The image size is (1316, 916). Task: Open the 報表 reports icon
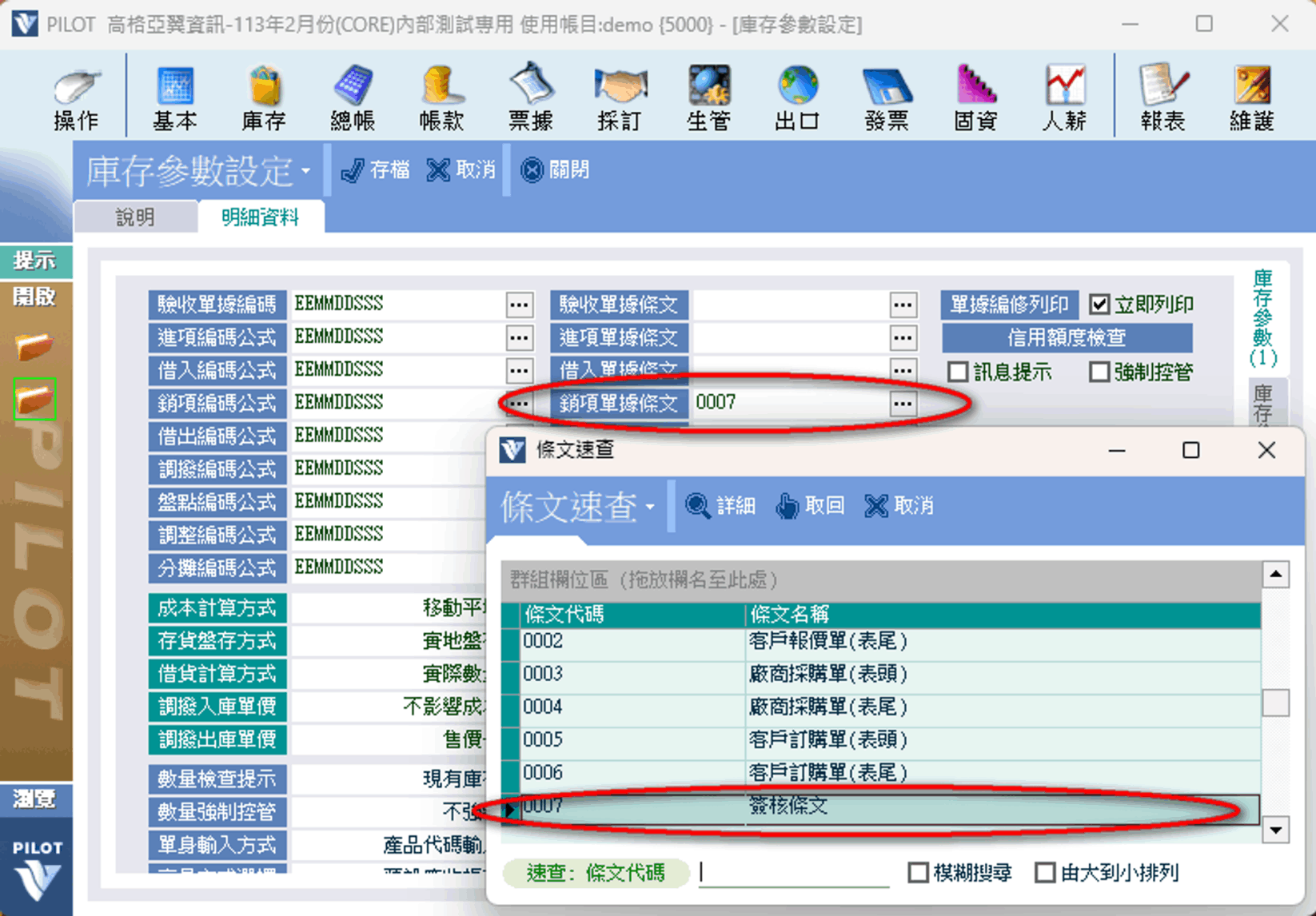click(1162, 97)
